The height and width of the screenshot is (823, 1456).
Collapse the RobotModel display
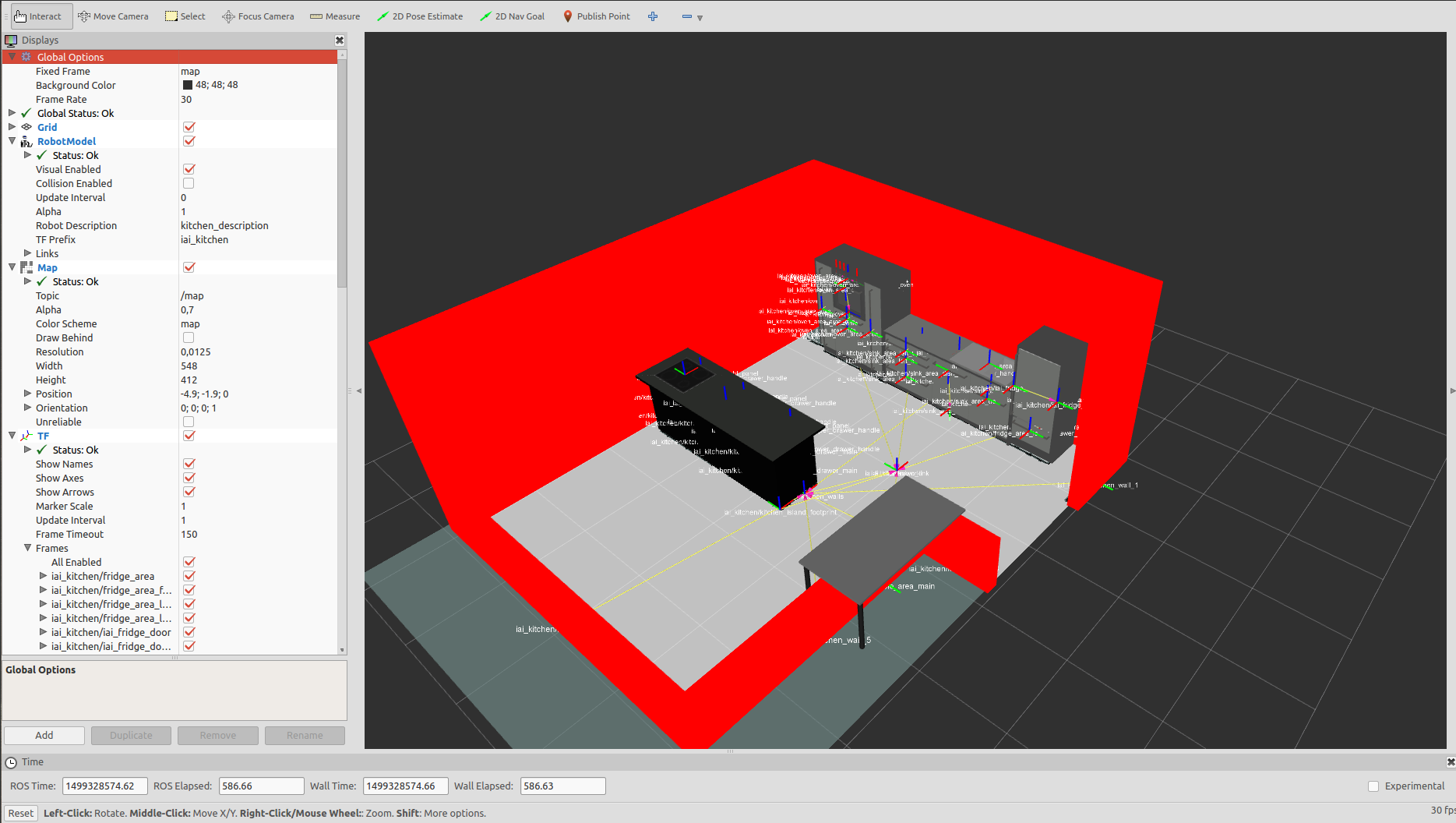12,141
